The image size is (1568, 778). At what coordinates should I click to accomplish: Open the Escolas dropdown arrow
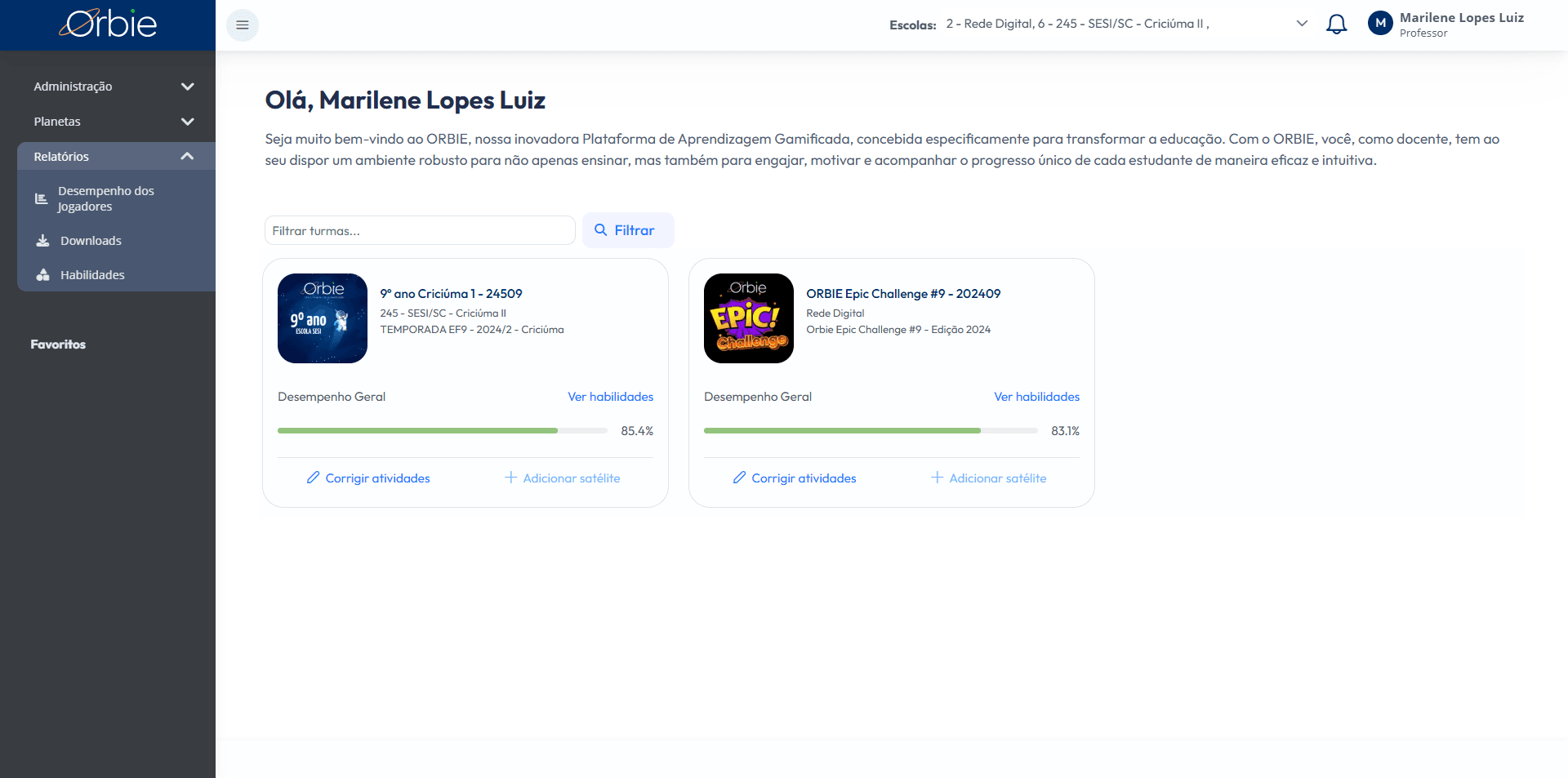point(1302,24)
